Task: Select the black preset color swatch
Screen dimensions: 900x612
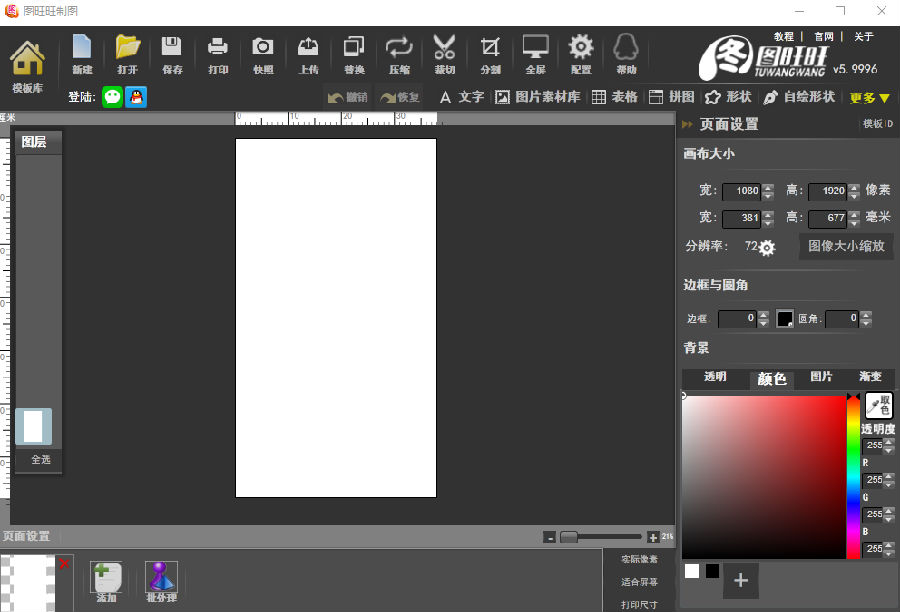Action: click(712, 571)
